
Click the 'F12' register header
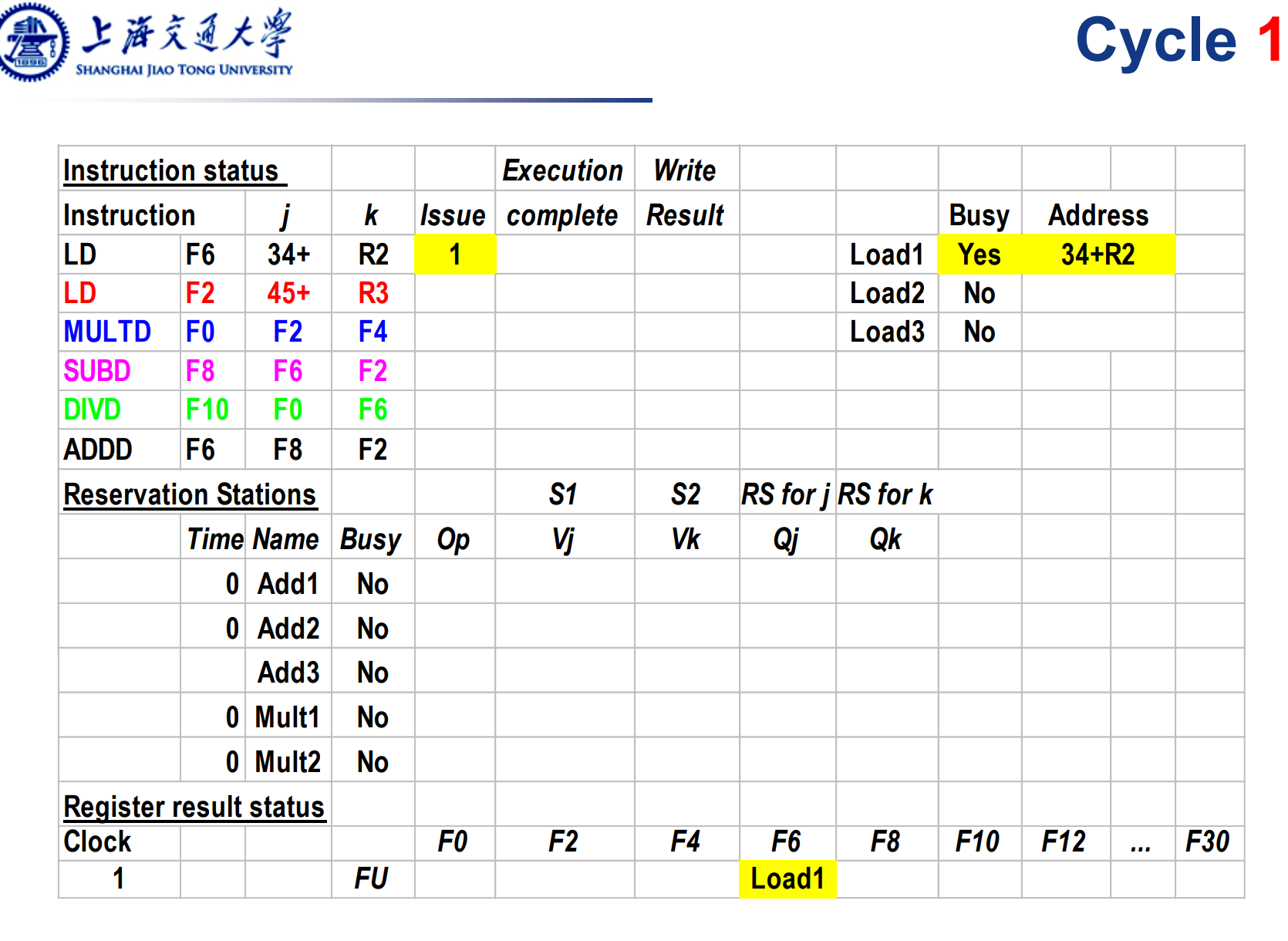pos(1064,842)
